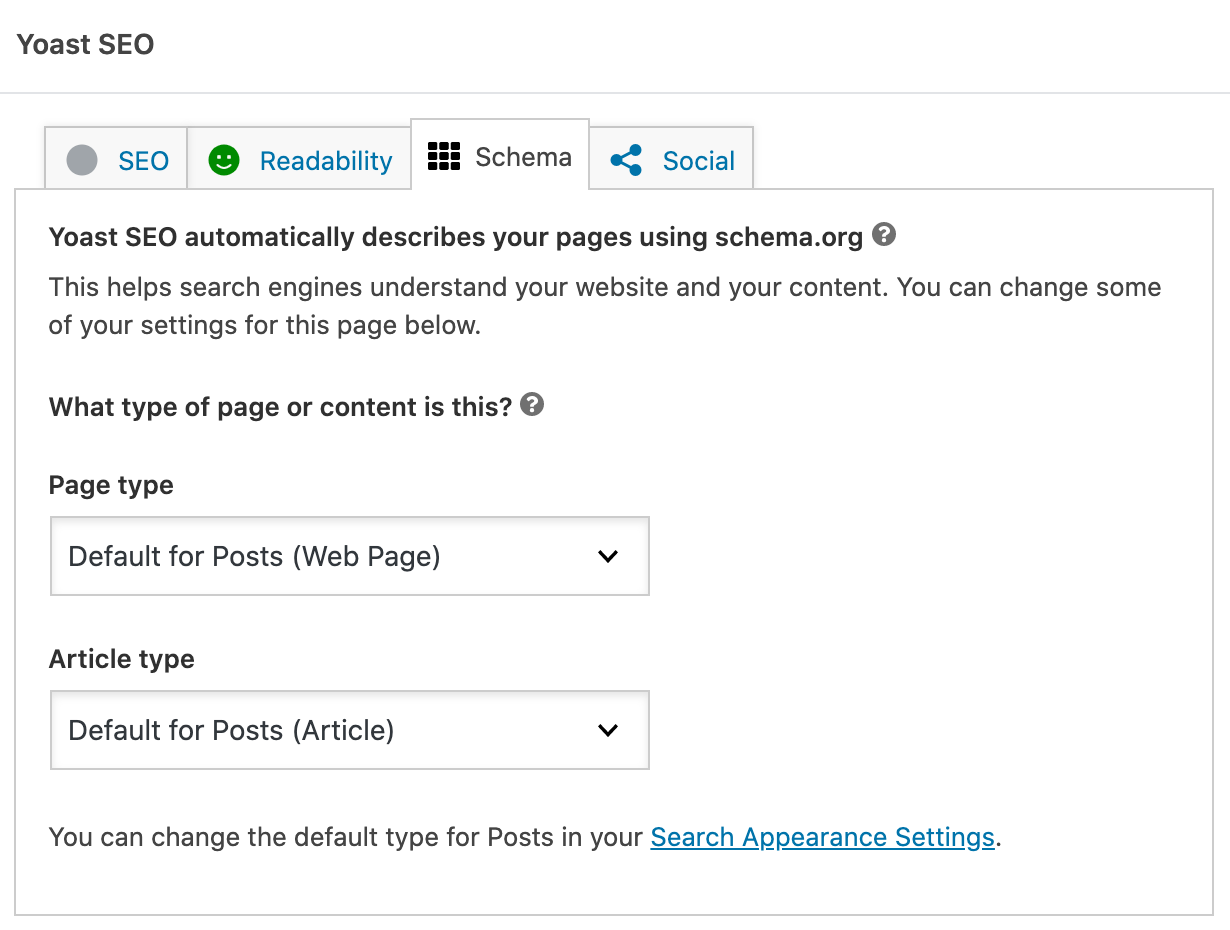Select the Schema tab
This screenshot has height=930, width=1230.
coord(499,157)
